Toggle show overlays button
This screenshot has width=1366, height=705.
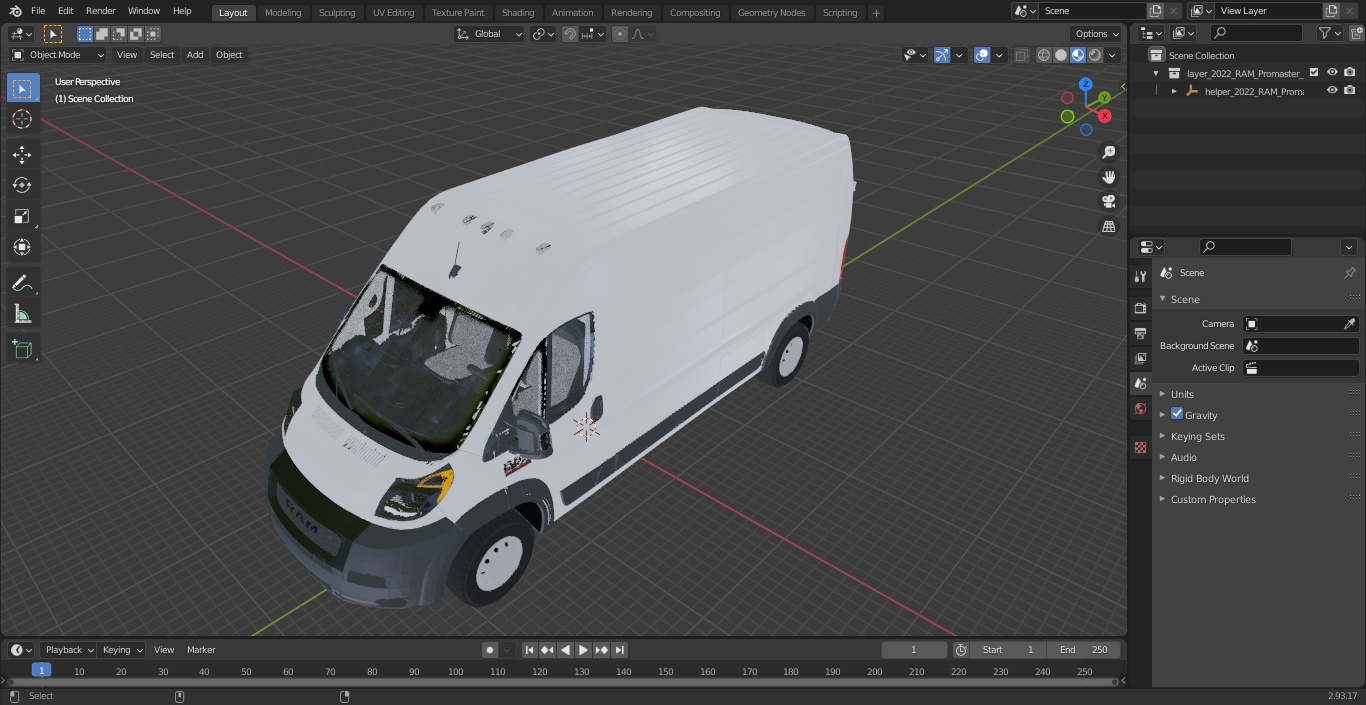tap(982, 55)
